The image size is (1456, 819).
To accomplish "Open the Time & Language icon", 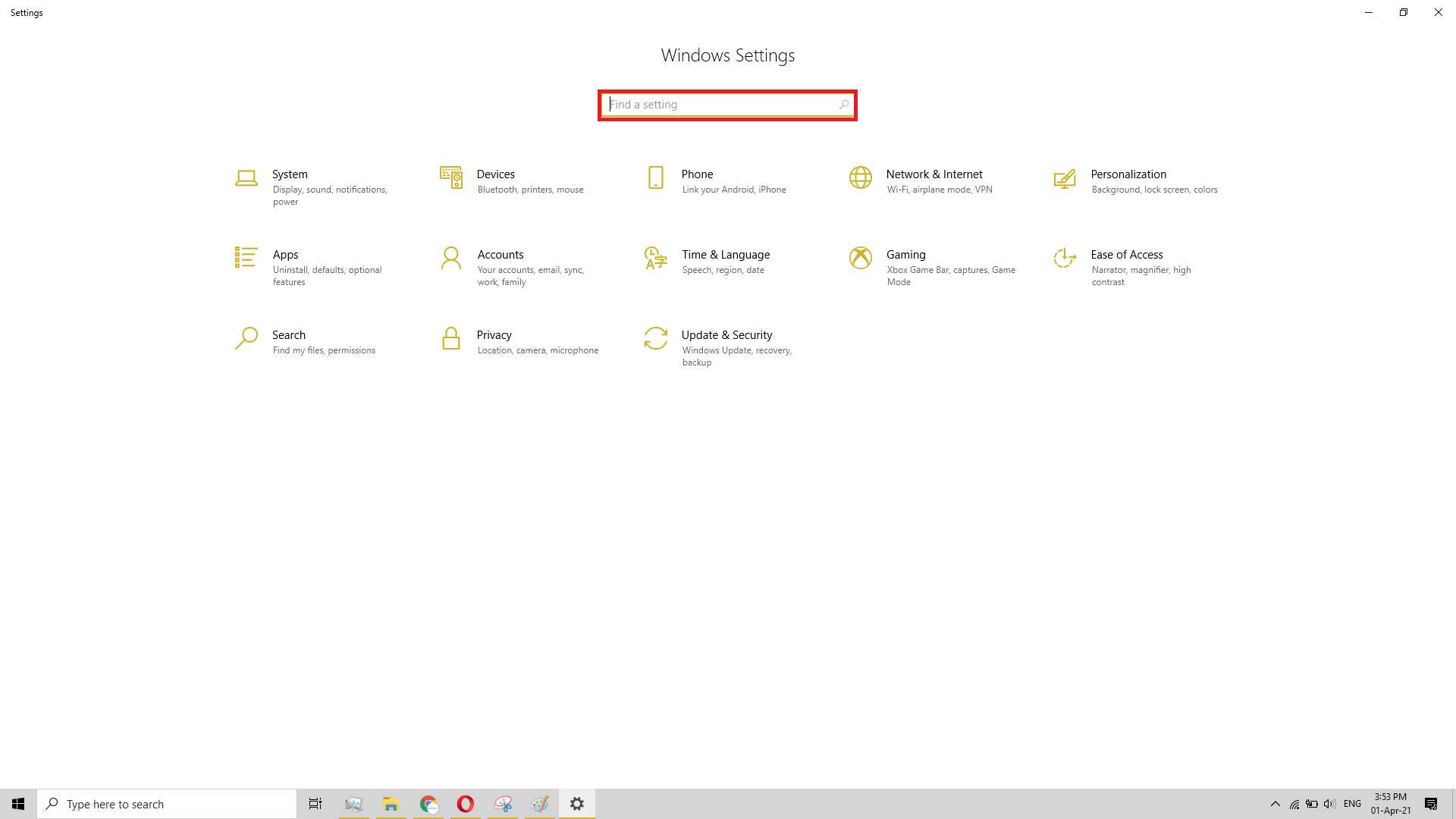I will pos(656,258).
